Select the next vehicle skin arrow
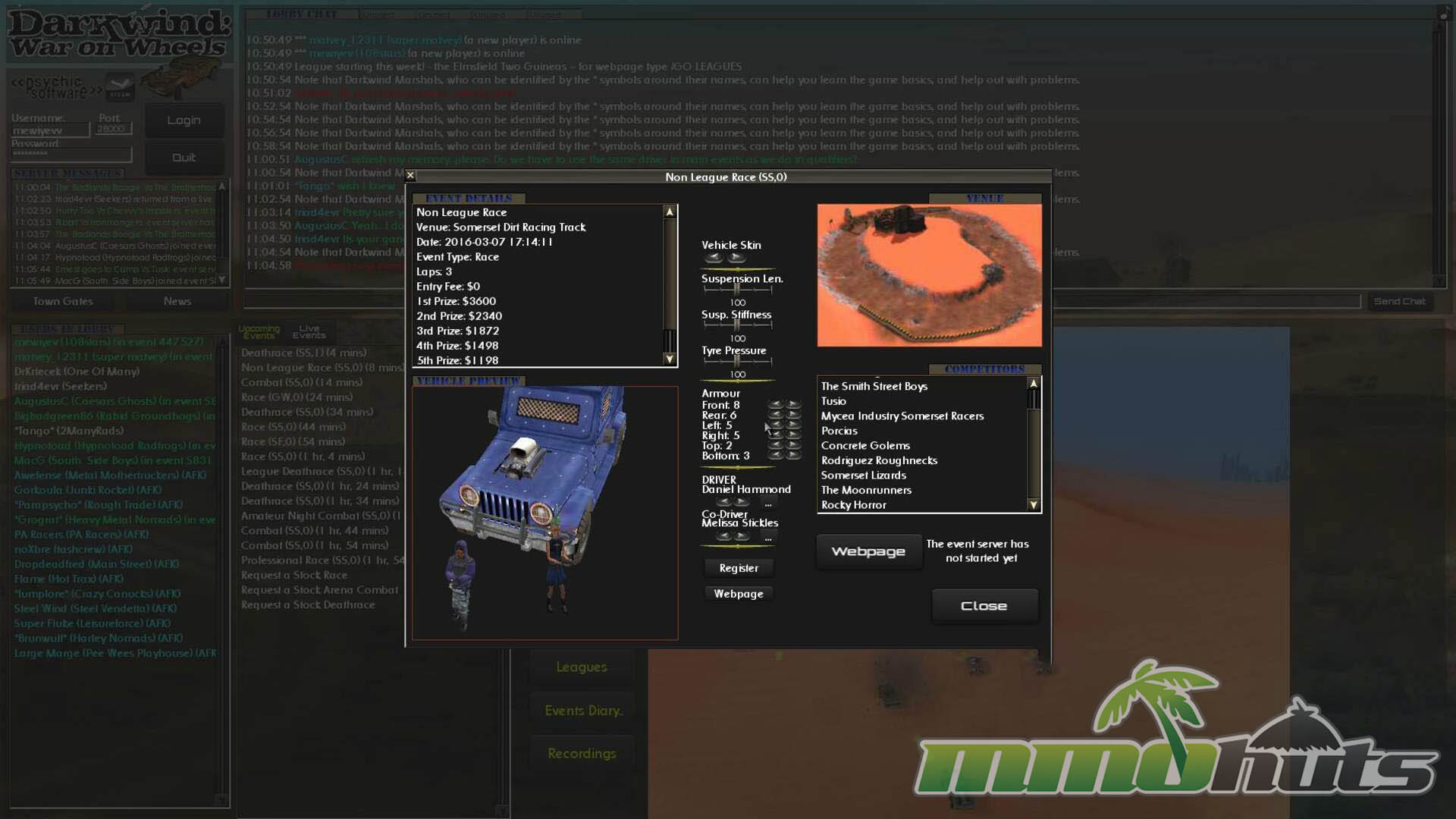 736,258
